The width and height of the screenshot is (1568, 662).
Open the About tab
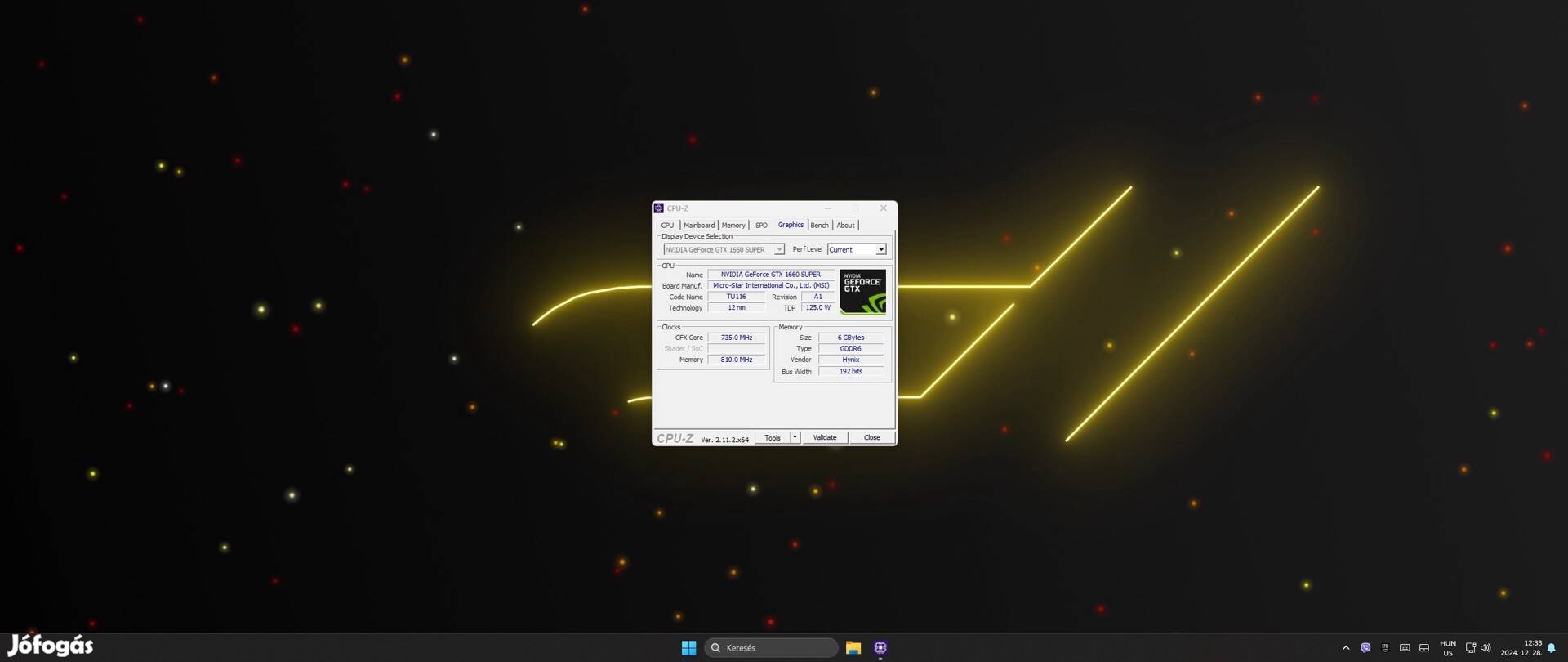(x=845, y=226)
